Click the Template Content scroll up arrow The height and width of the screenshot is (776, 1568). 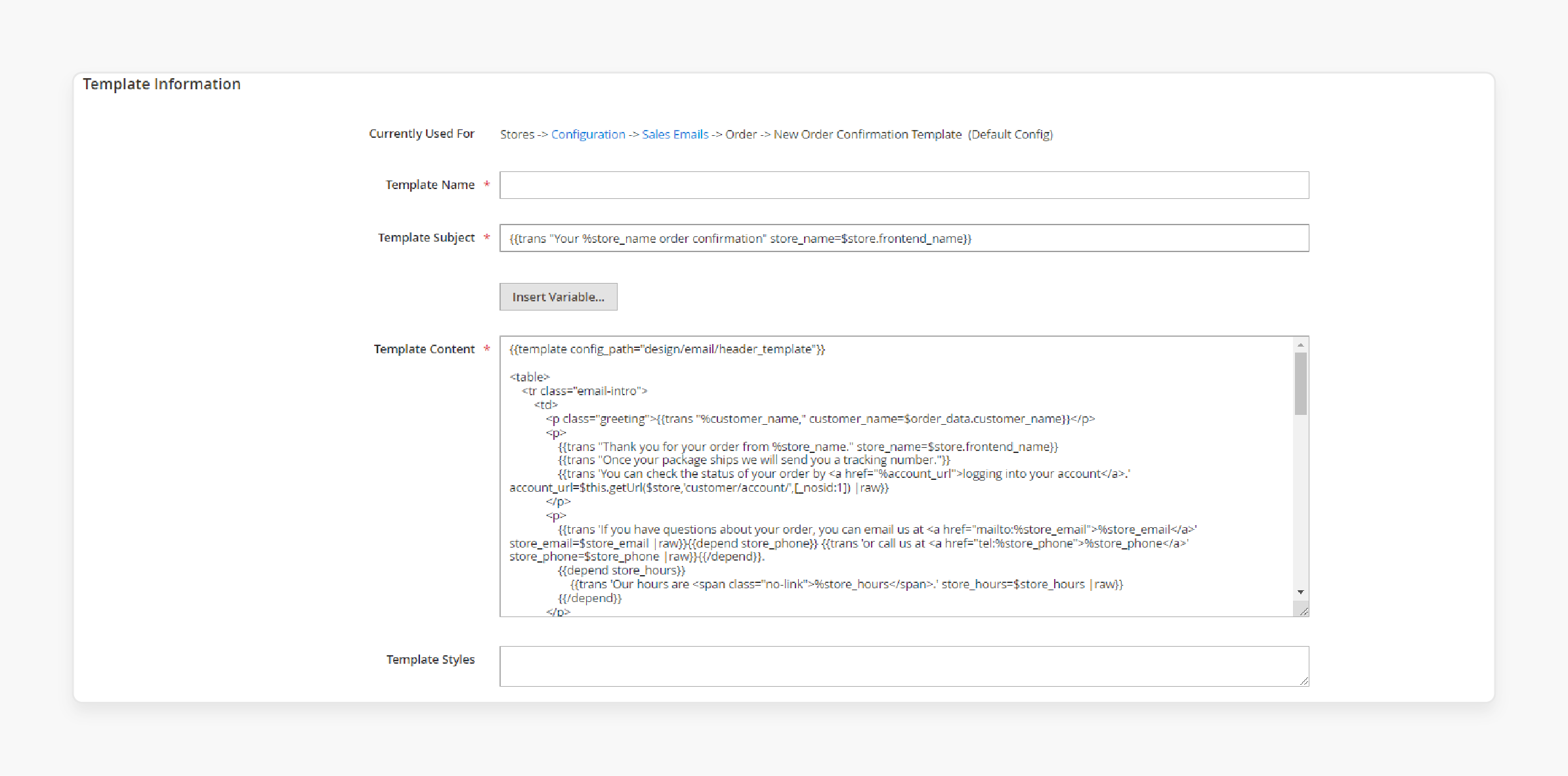(x=1300, y=345)
